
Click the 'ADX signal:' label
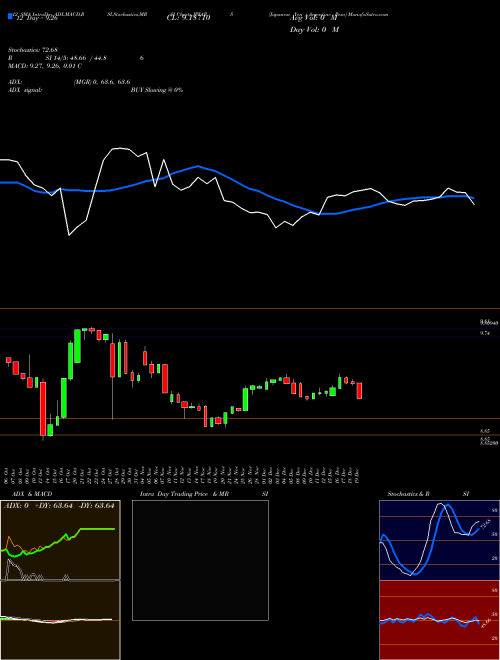tap(25, 90)
